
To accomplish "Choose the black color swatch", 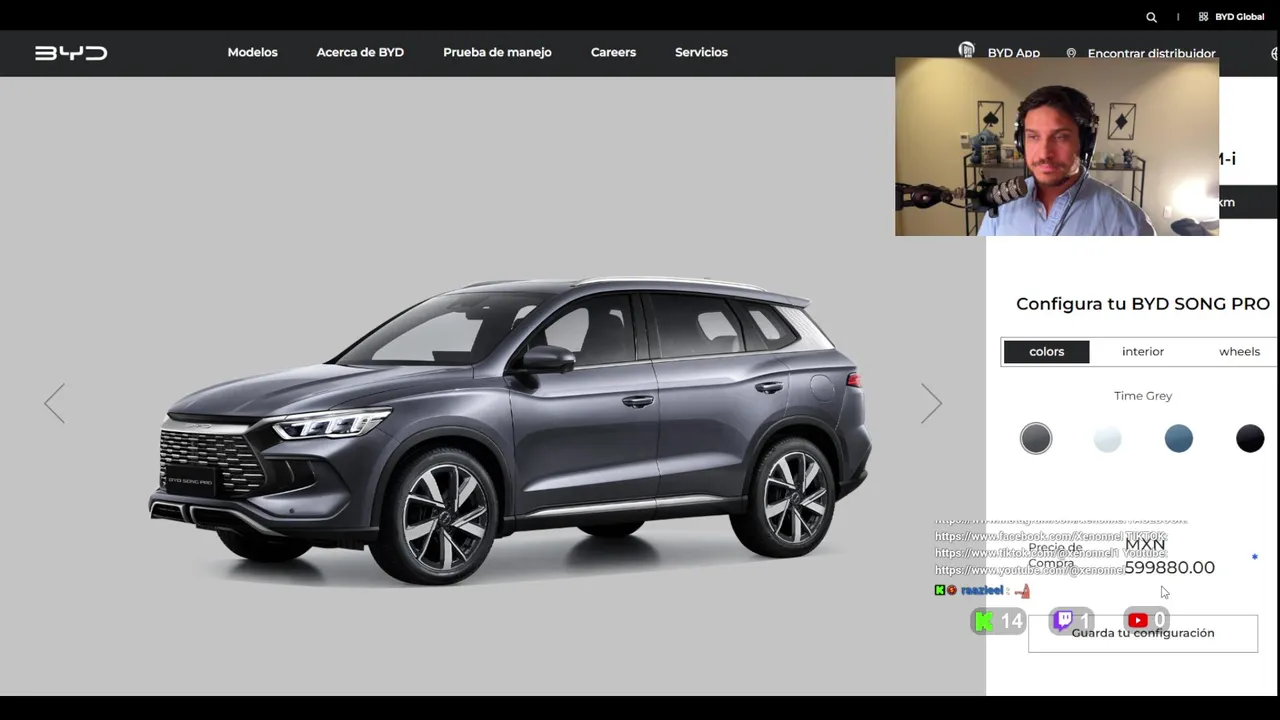I will tap(1250, 438).
